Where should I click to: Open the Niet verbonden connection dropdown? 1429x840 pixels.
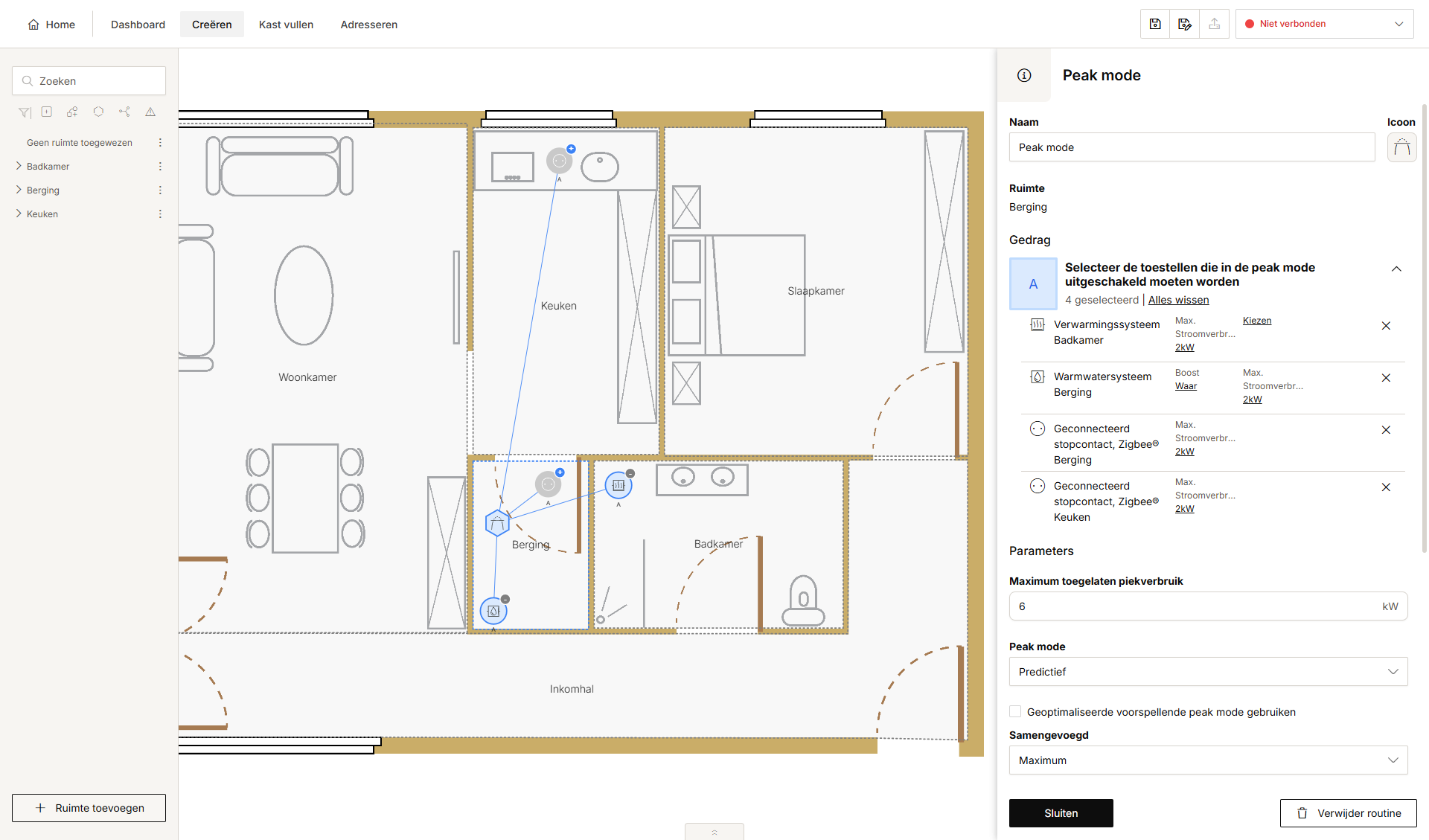click(1324, 24)
